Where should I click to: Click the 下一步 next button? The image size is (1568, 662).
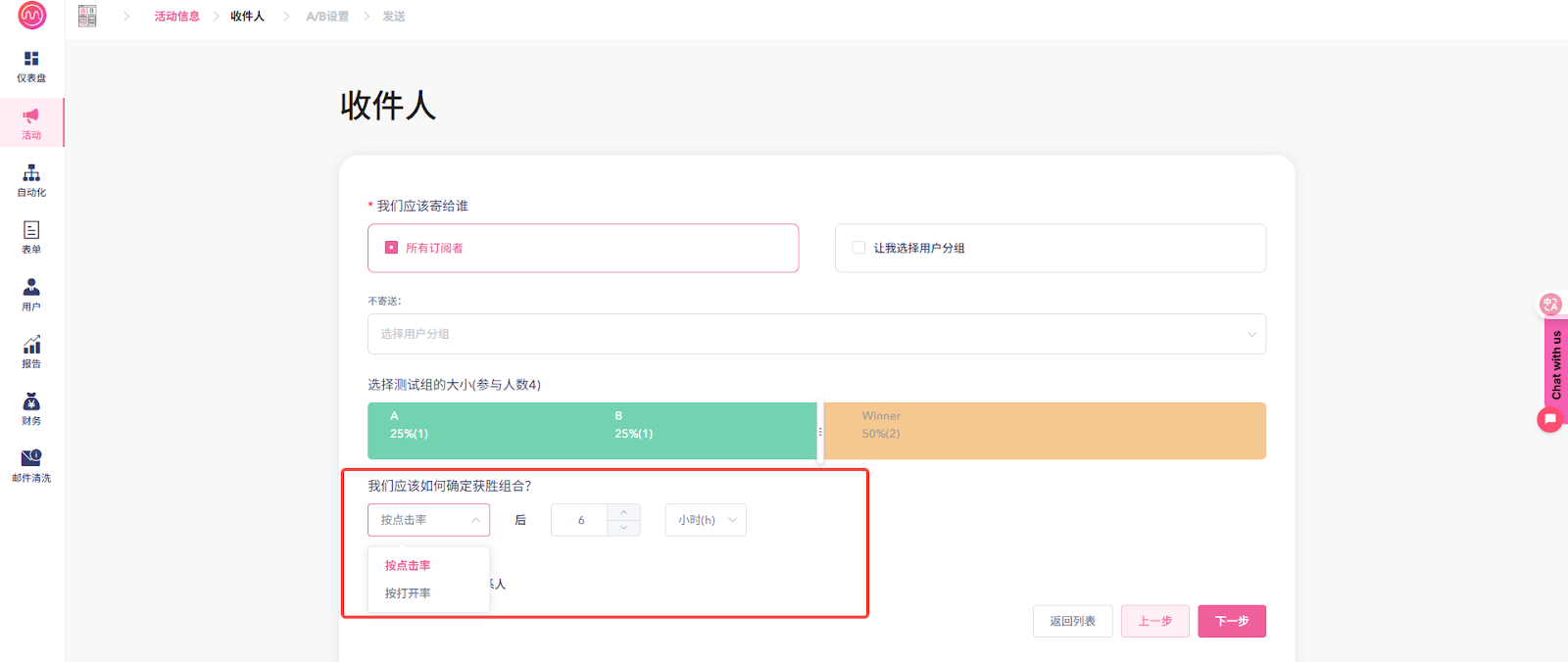tap(1231, 621)
